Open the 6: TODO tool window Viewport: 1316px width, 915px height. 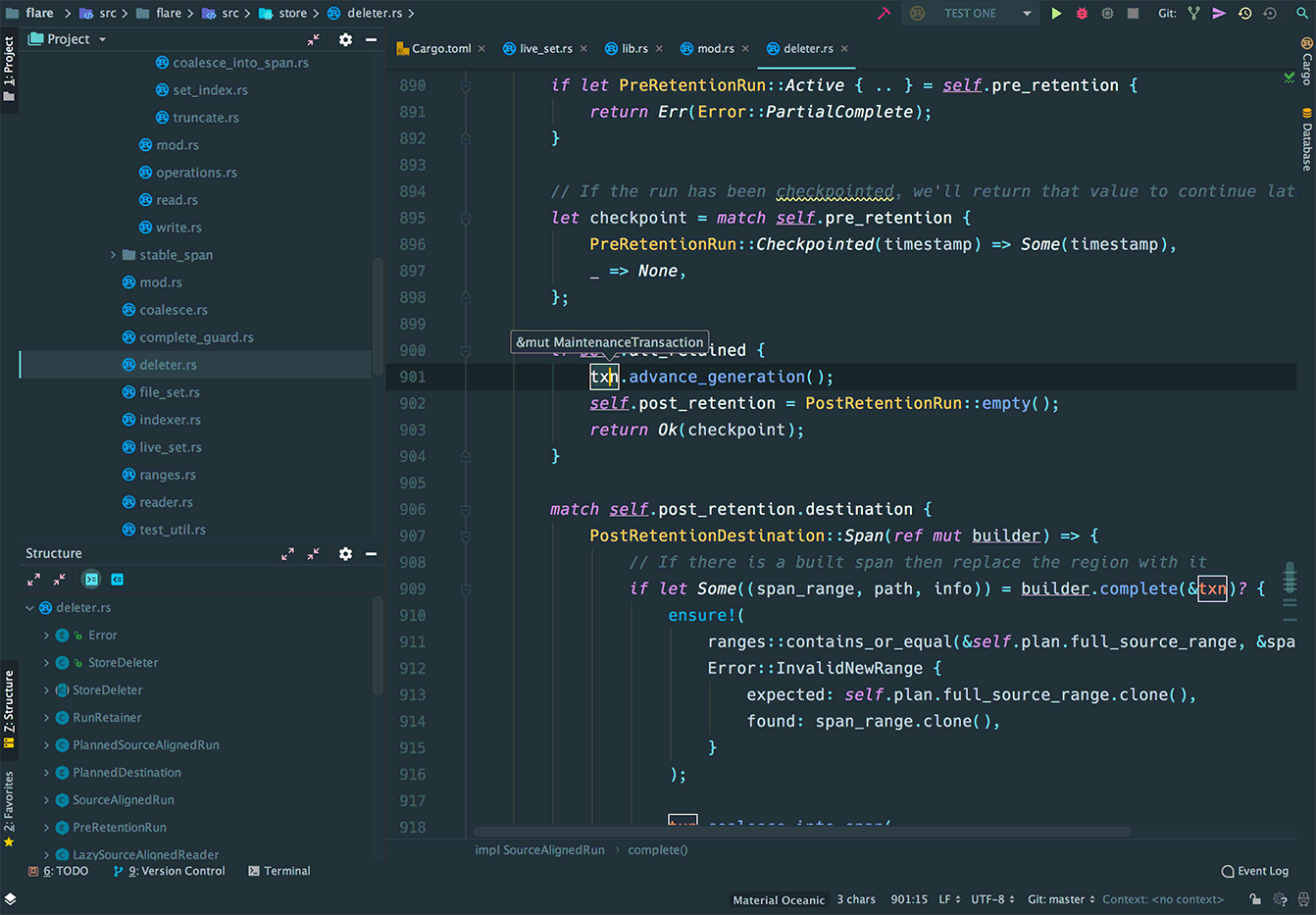[x=58, y=871]
